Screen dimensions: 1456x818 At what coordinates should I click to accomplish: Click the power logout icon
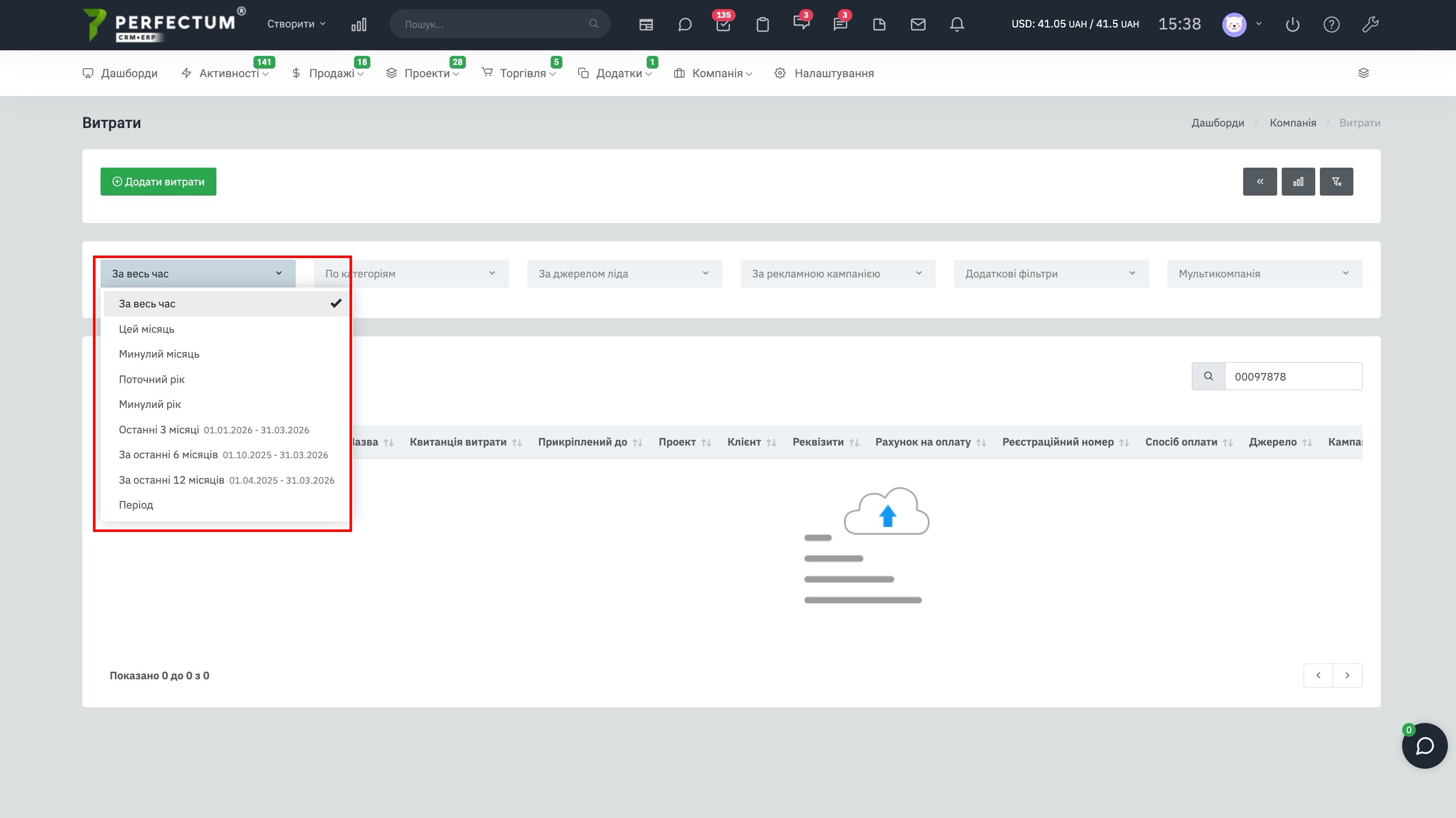click(x=1292, y=24)
